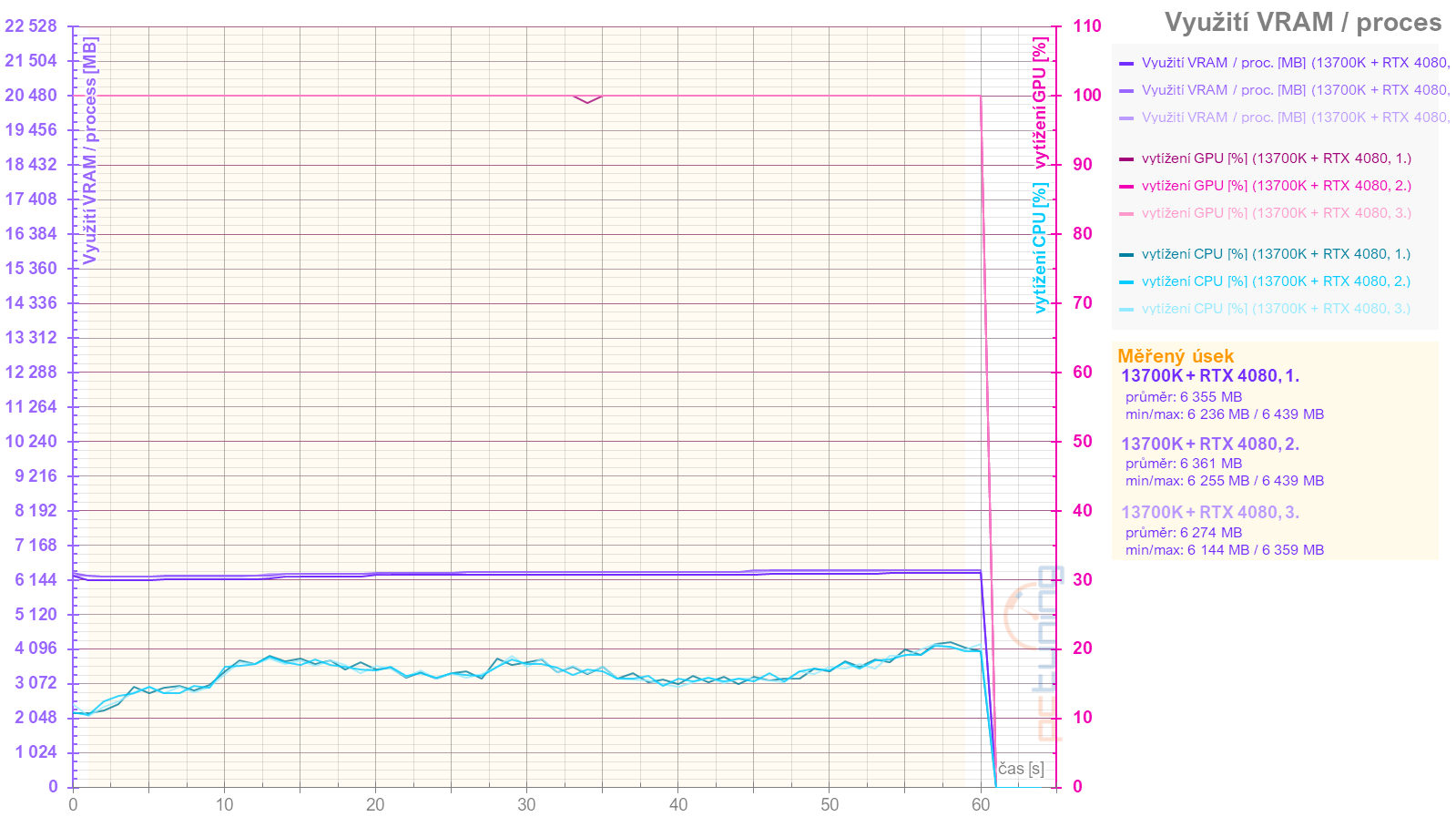Click legend 'vytížení GPU [%] (13700K + RTX 4080, 2.)'
The image size is (1456, 817).
point(1266,186)
